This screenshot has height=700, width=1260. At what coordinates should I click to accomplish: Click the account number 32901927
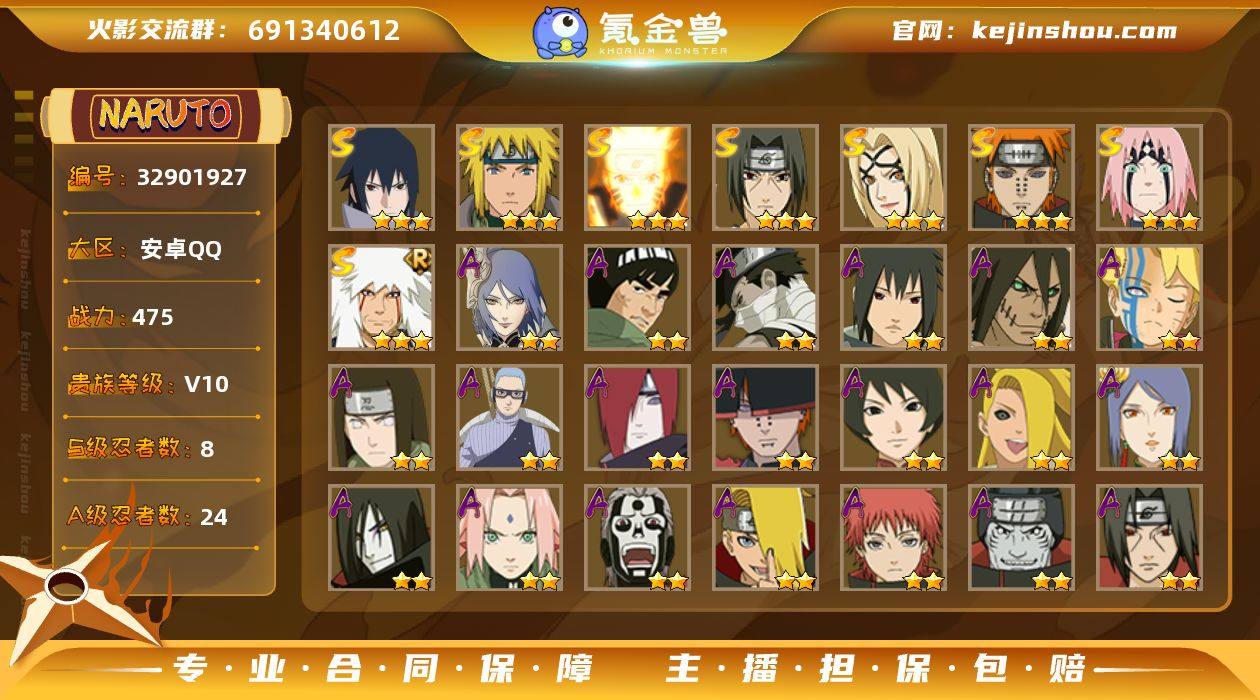click(x=192, y=178)
